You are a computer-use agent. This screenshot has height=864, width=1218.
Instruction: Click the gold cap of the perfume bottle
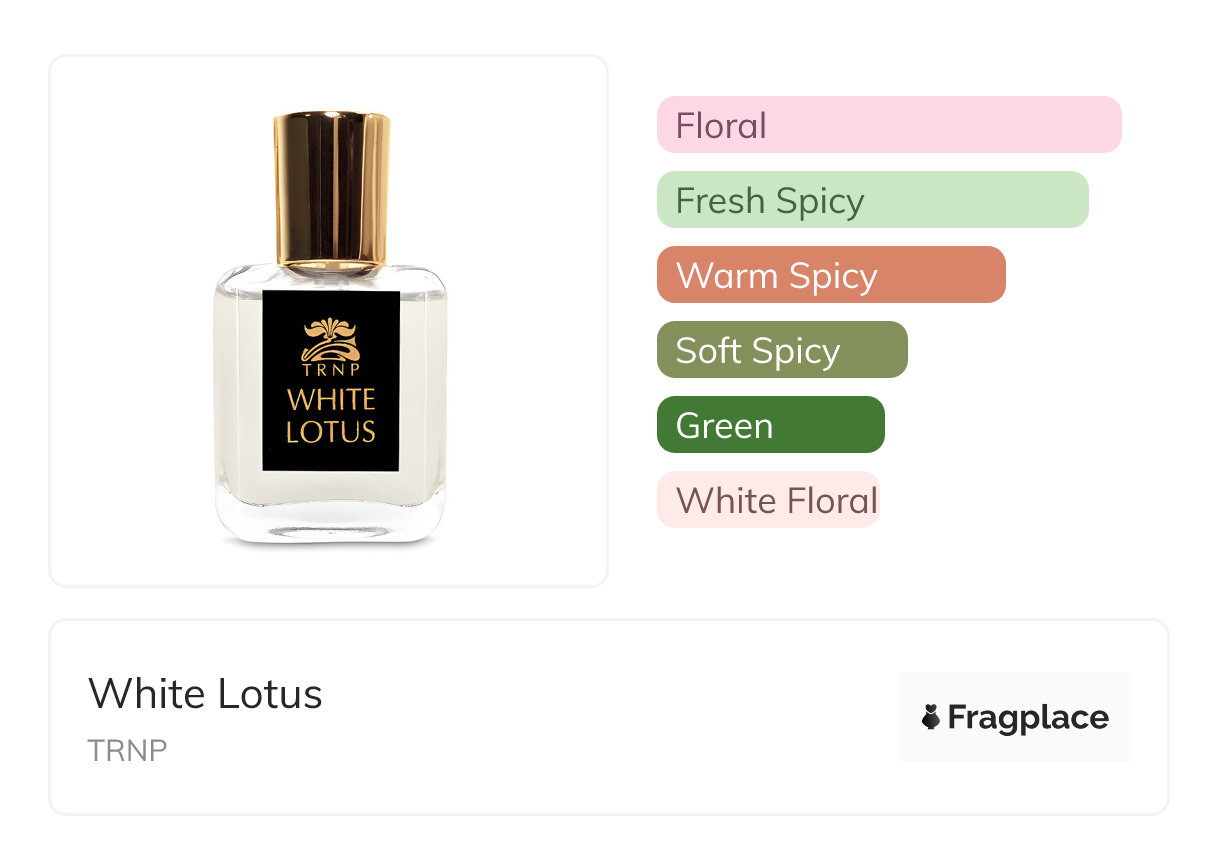332,190
